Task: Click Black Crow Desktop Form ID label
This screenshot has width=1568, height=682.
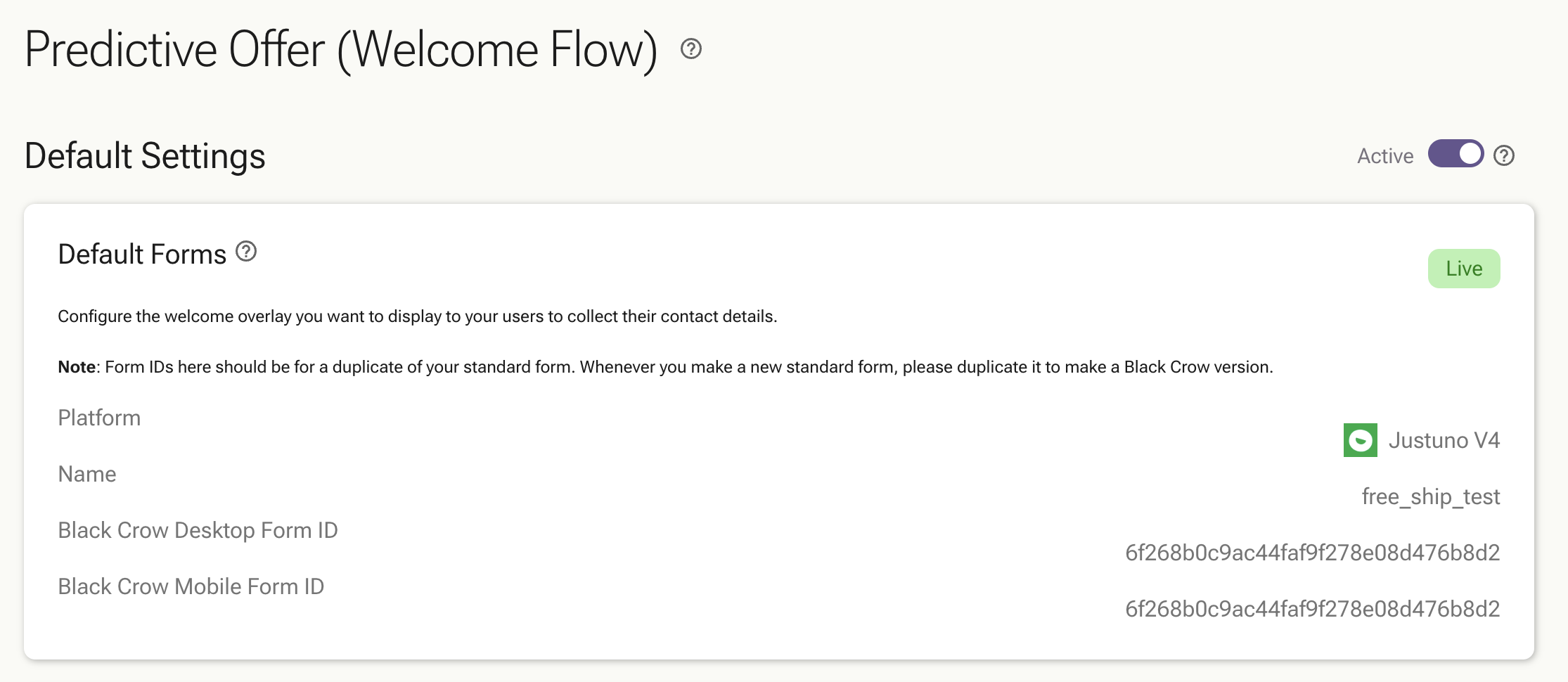Action: (x=198, y=530)
